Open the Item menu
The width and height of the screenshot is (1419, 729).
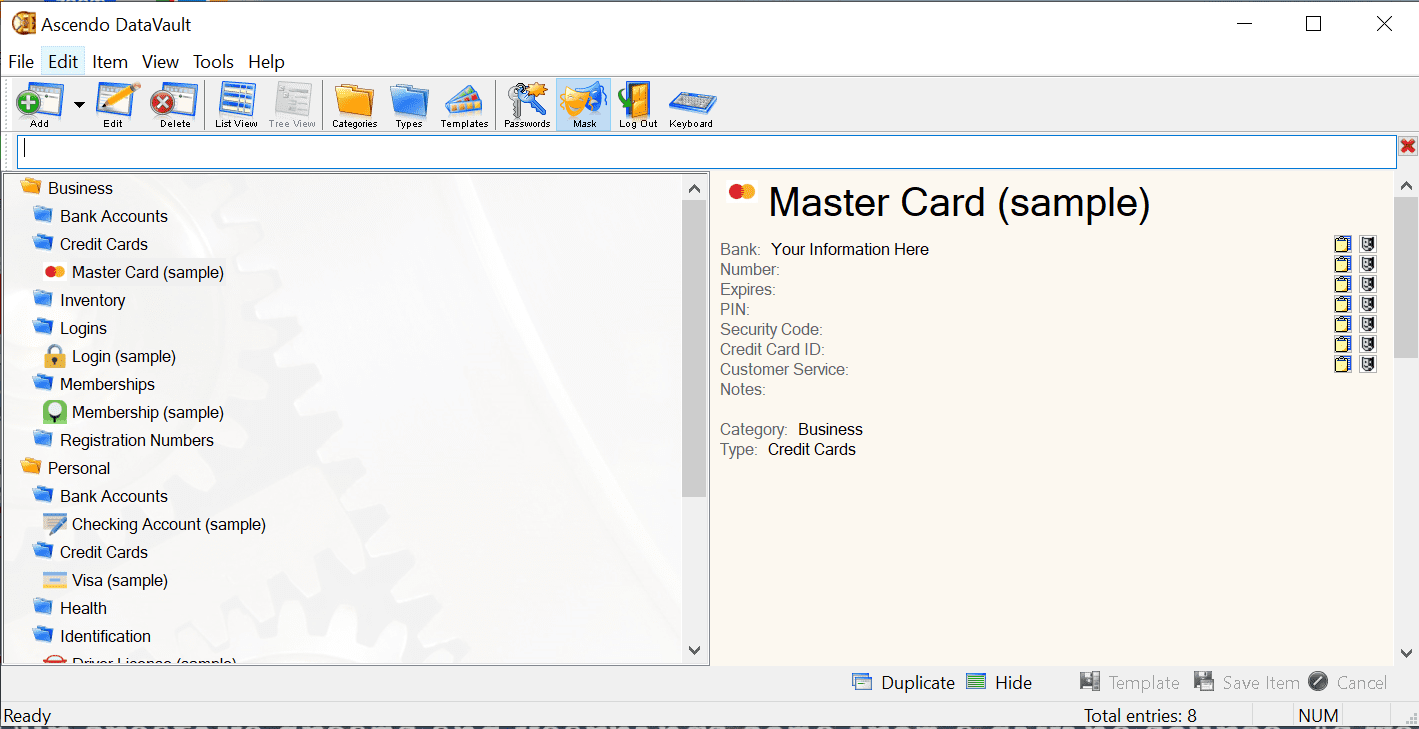pyautogui.click(x=110, y=62)
